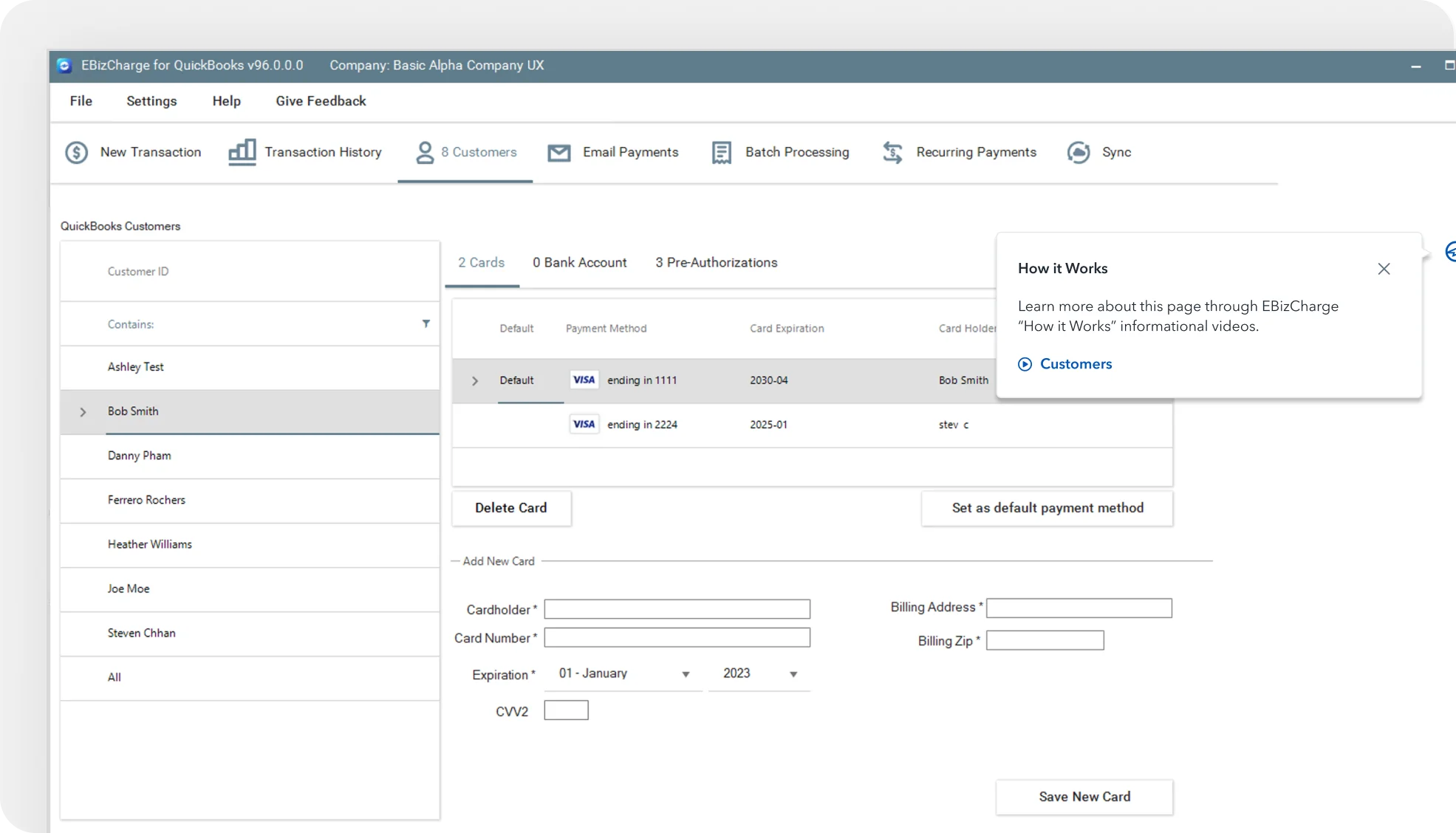Open the File menu
1456x833 pixels.
pos(81,101)
